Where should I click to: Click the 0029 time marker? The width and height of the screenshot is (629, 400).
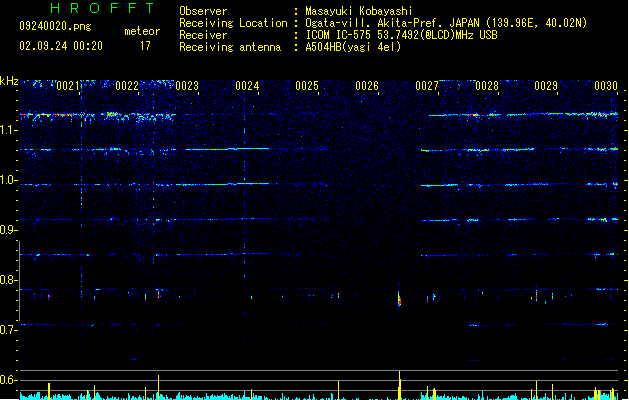point(546,86)
